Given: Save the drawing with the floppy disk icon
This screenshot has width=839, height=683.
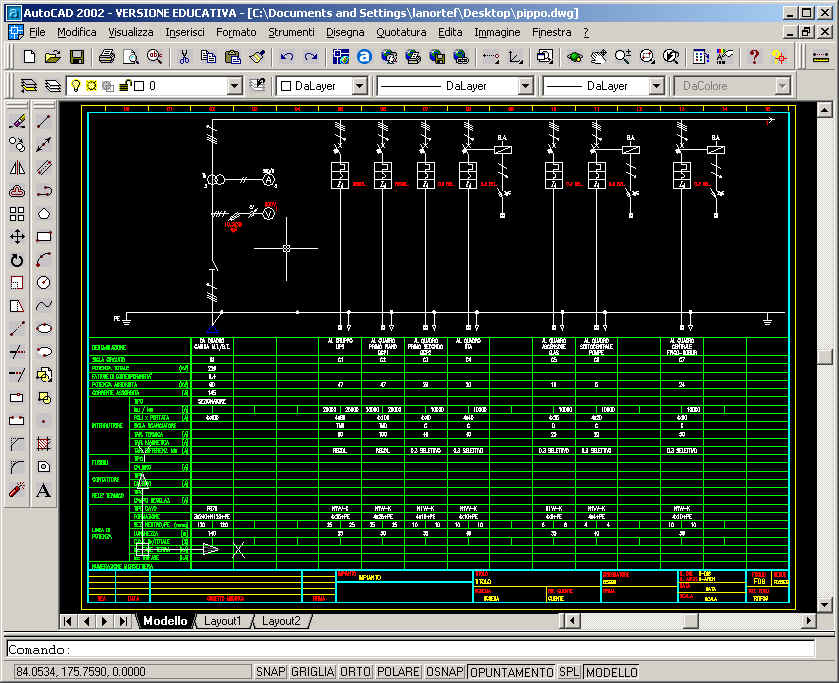Looking at the screenshot, I should tap(77, 57).
